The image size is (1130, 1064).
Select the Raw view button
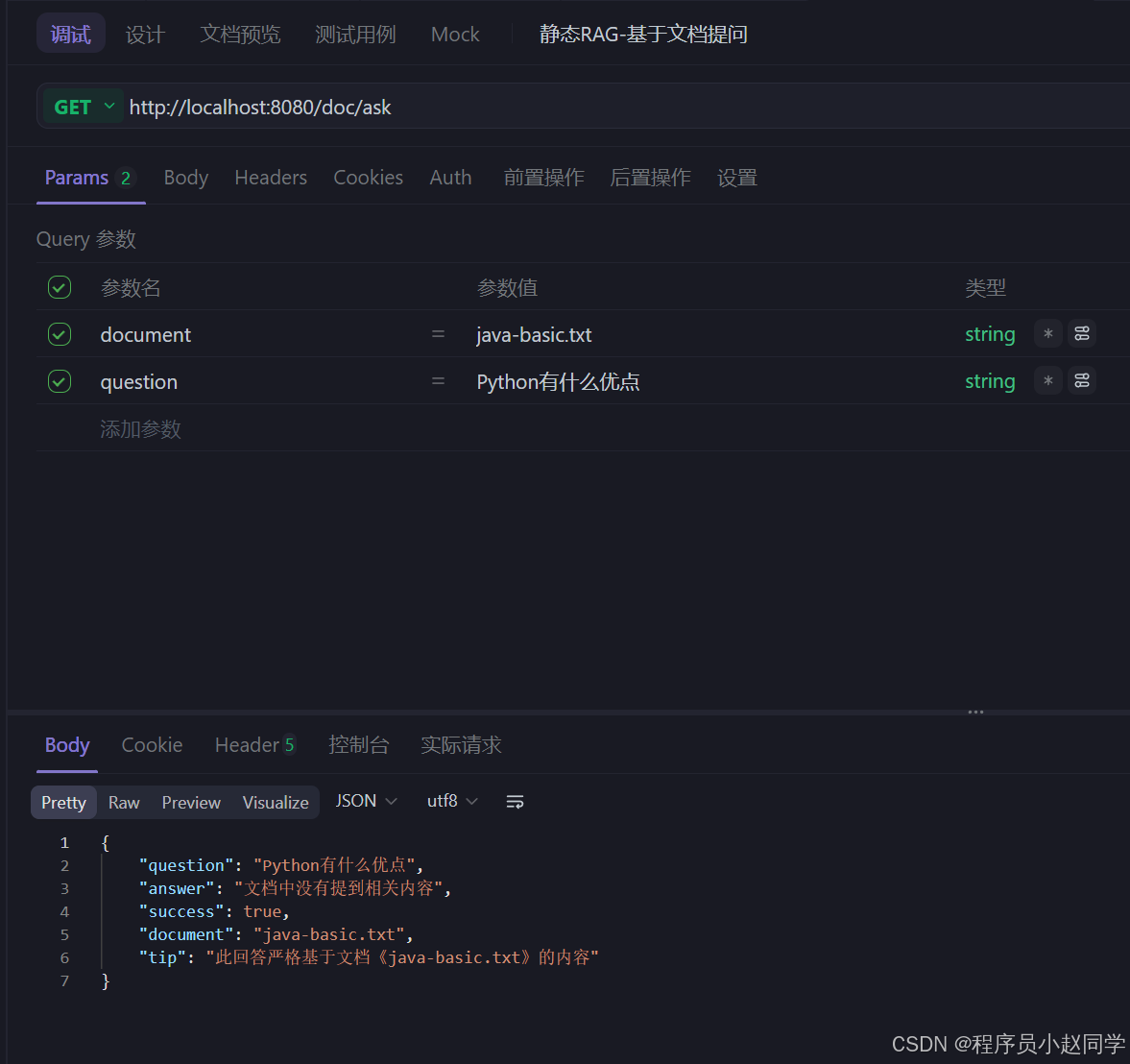tap(124, 803)
